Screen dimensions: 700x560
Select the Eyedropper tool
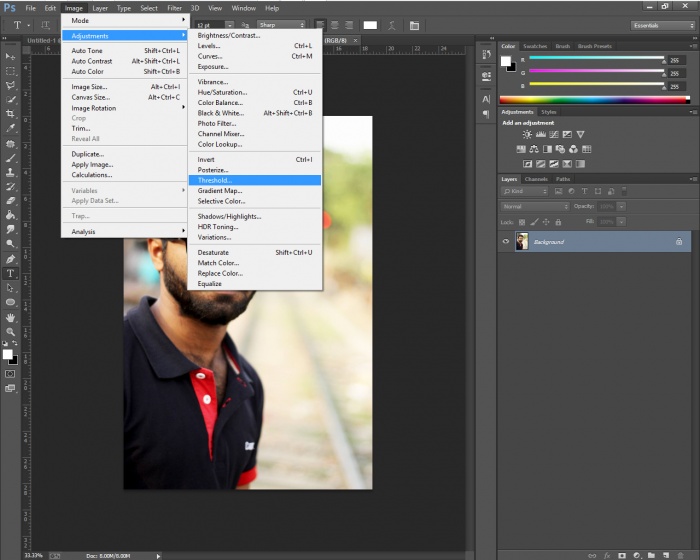tap(11, 129)
